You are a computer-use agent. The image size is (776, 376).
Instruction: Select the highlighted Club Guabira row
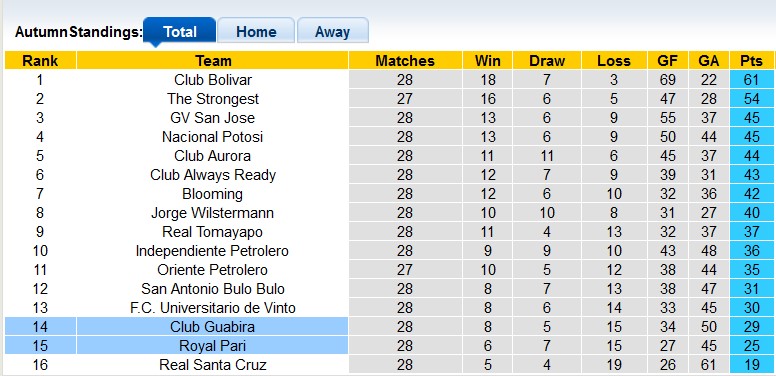pos(389,327)
